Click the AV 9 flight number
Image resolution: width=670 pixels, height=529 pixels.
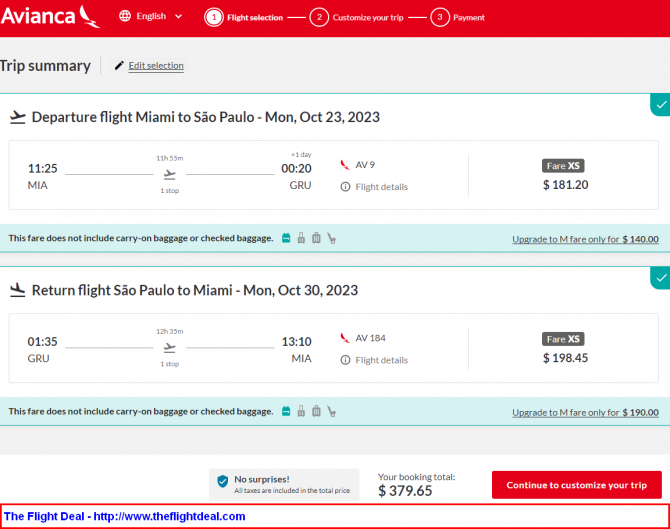365,165
